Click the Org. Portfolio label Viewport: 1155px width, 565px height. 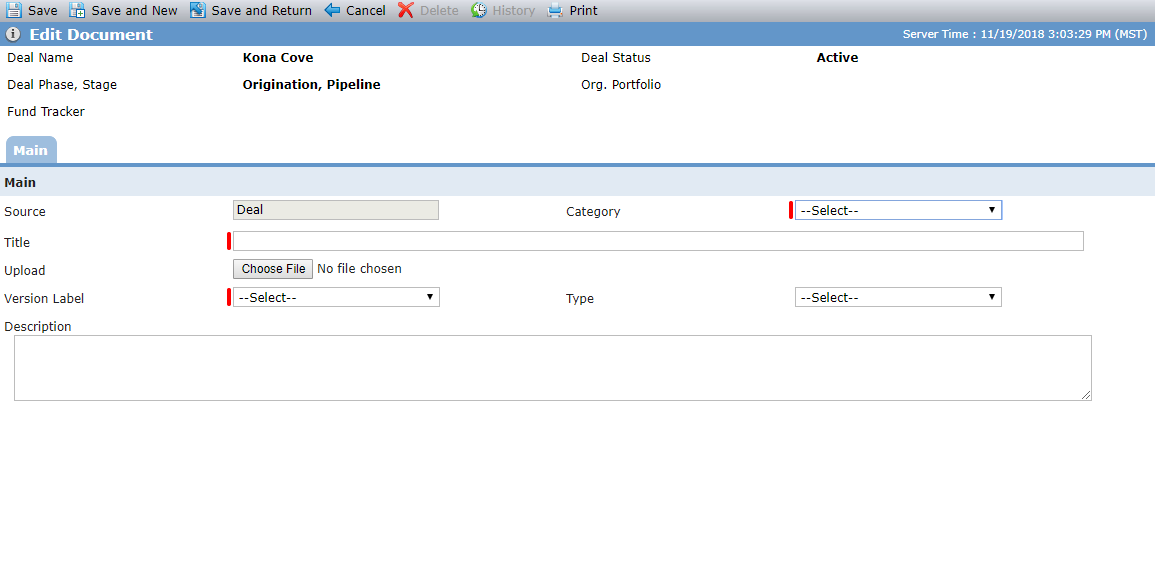click(x=621, y=85)
